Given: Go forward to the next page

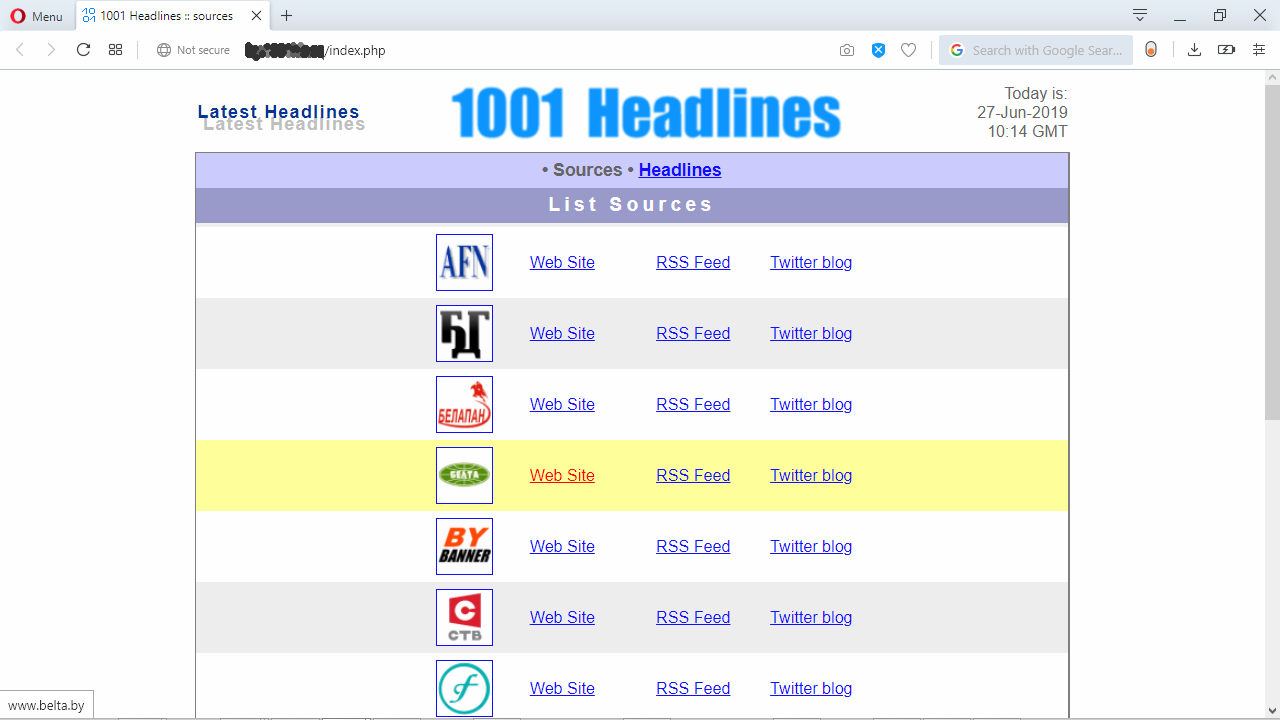Looking at the screenshot, I should [51, 50].
